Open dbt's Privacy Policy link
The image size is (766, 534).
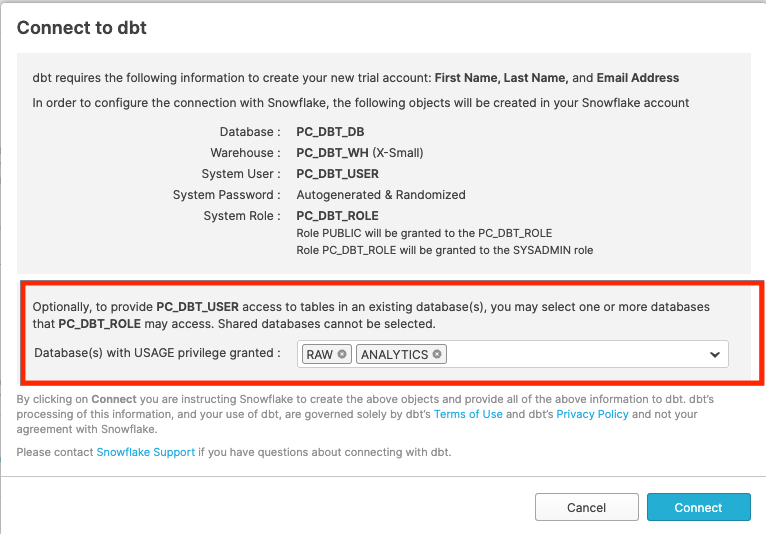(592, 414)
